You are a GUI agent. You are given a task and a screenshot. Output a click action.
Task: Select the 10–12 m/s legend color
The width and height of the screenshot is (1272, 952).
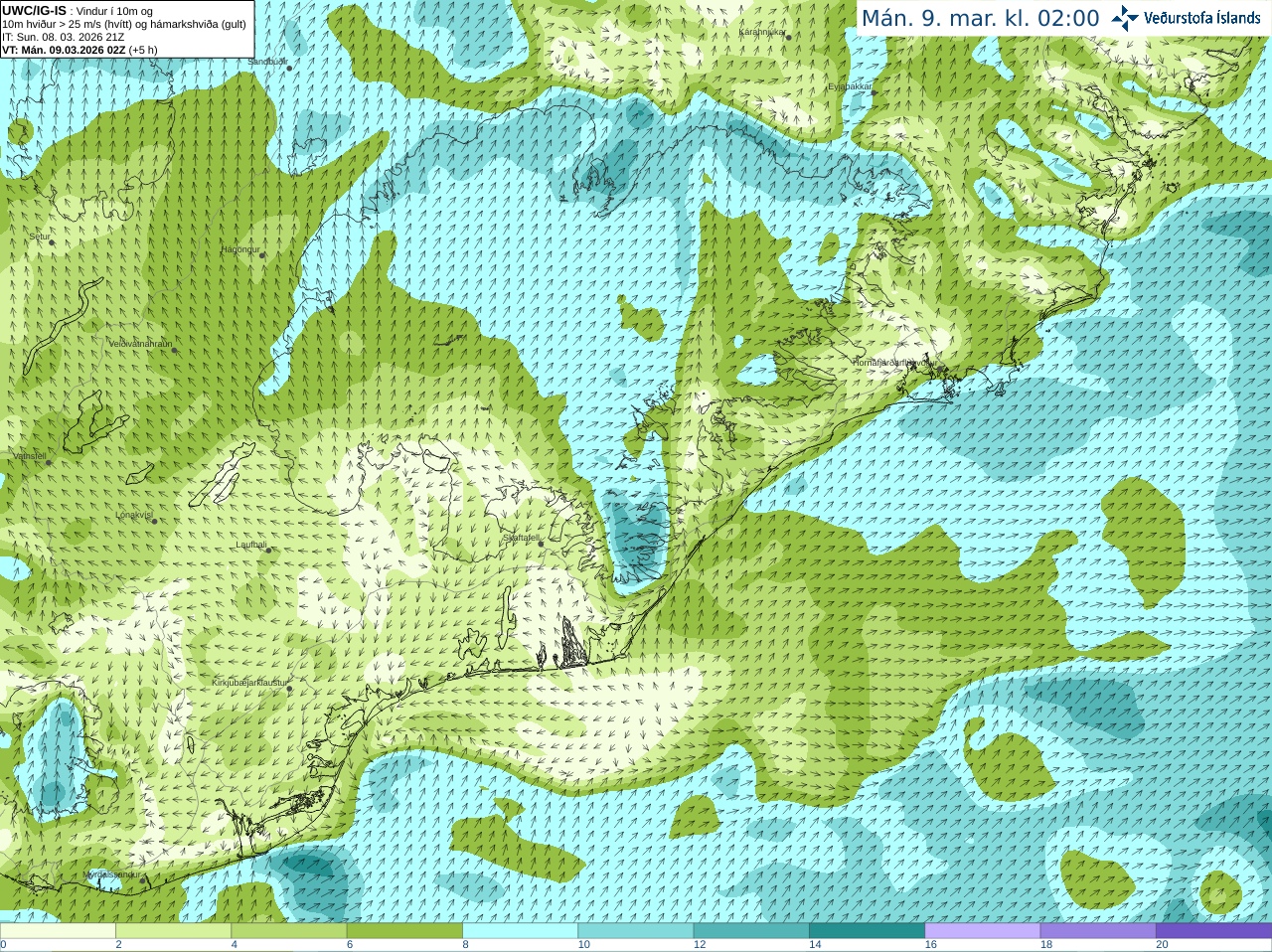click(635, 931)
